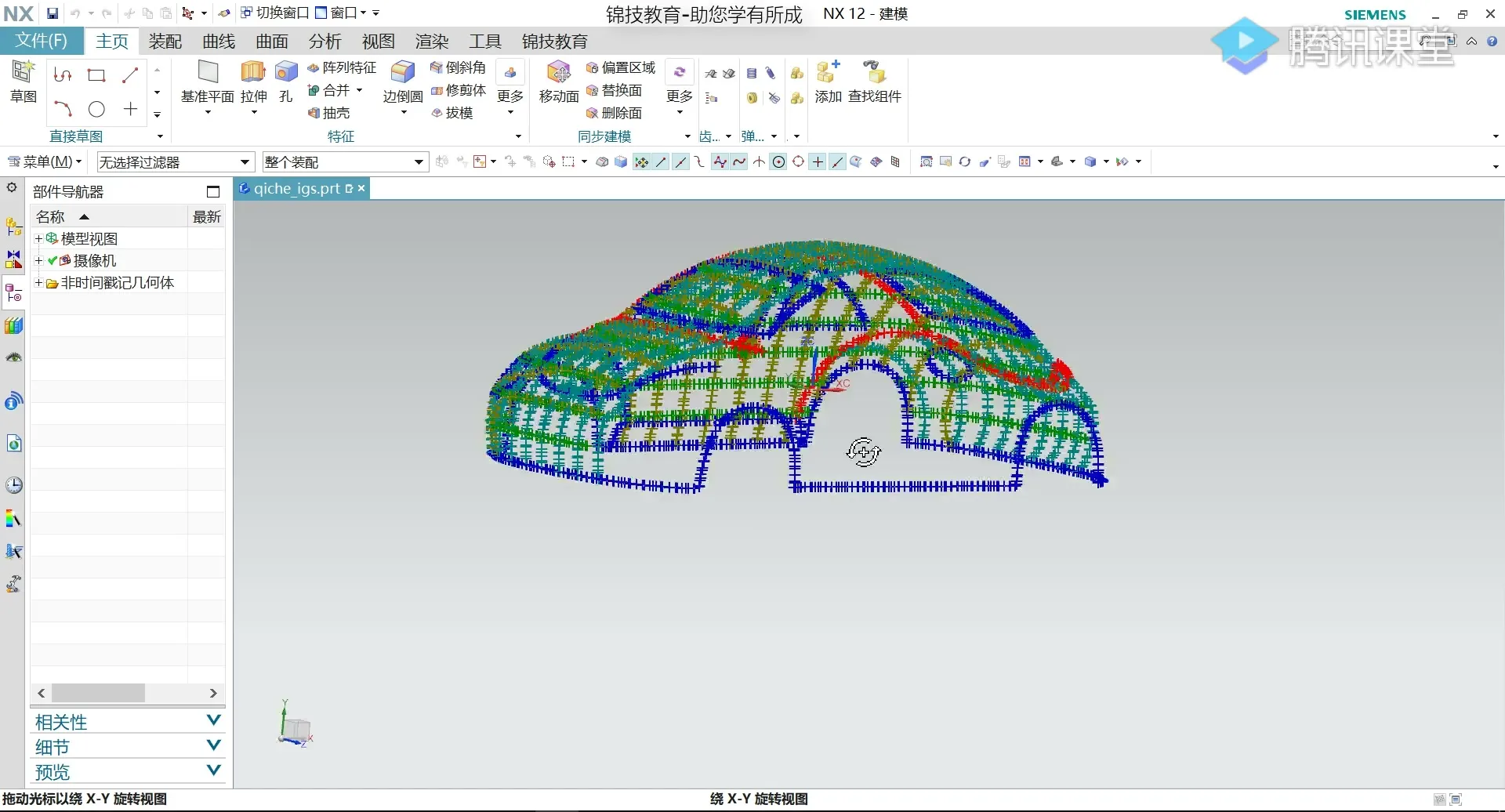Toggle the part navigator panel maximize box
1505x812 pixels.
click(x=213, y=192)
